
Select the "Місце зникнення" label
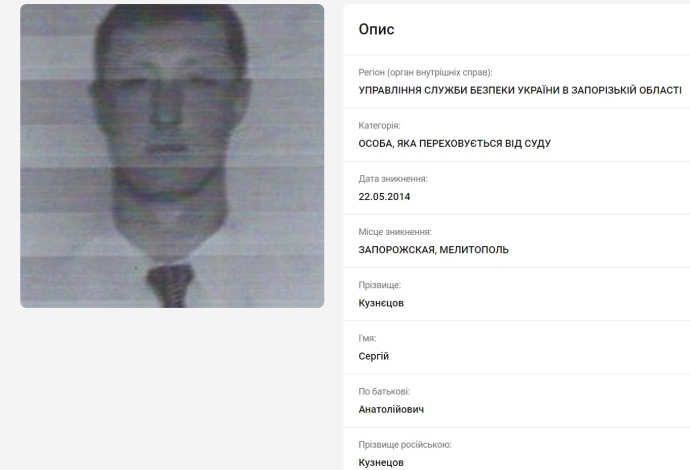point(395,232)
